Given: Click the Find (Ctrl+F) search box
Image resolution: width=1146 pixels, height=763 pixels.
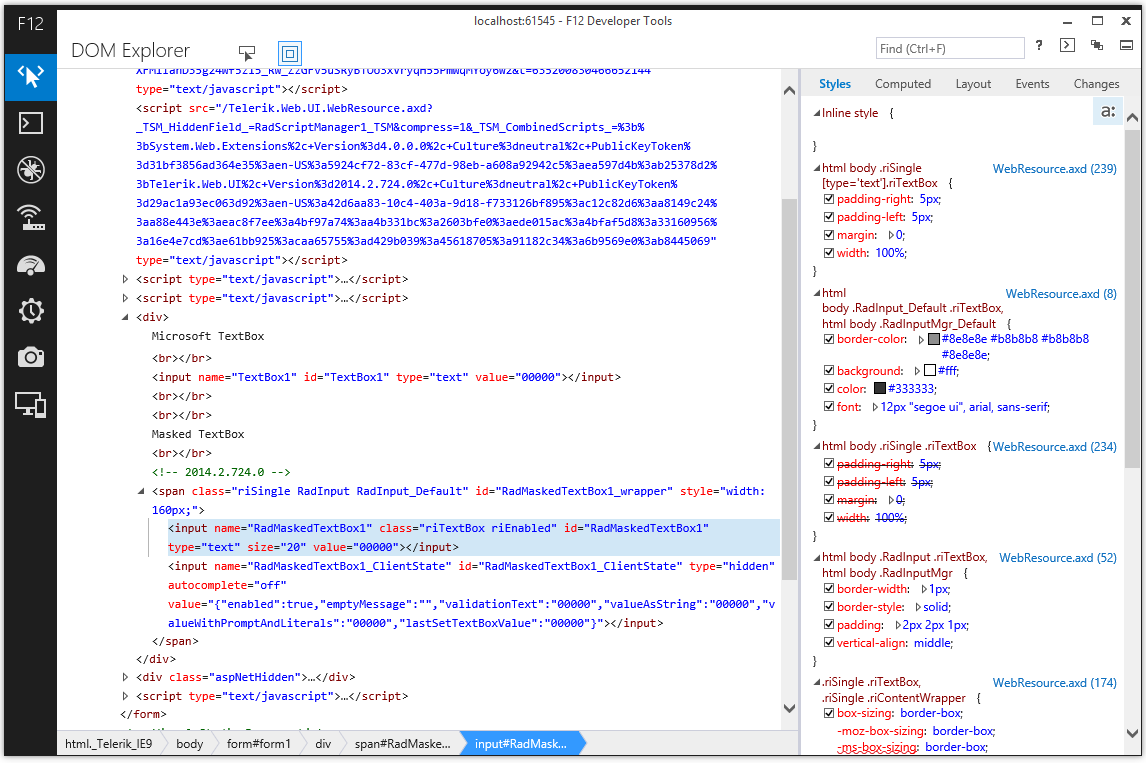Looking at the screenshot, I should coord(949,48).
